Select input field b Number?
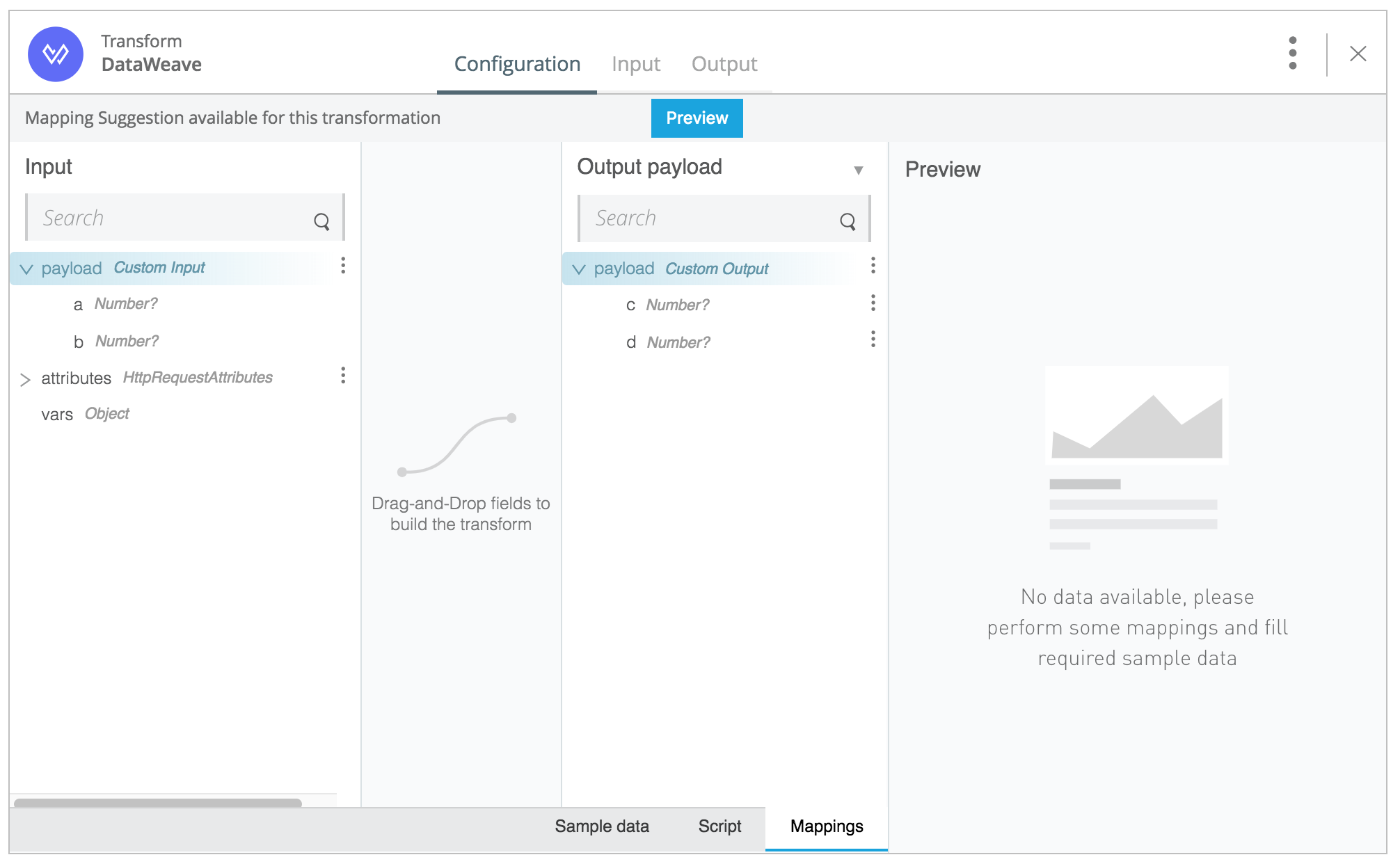 116,342
